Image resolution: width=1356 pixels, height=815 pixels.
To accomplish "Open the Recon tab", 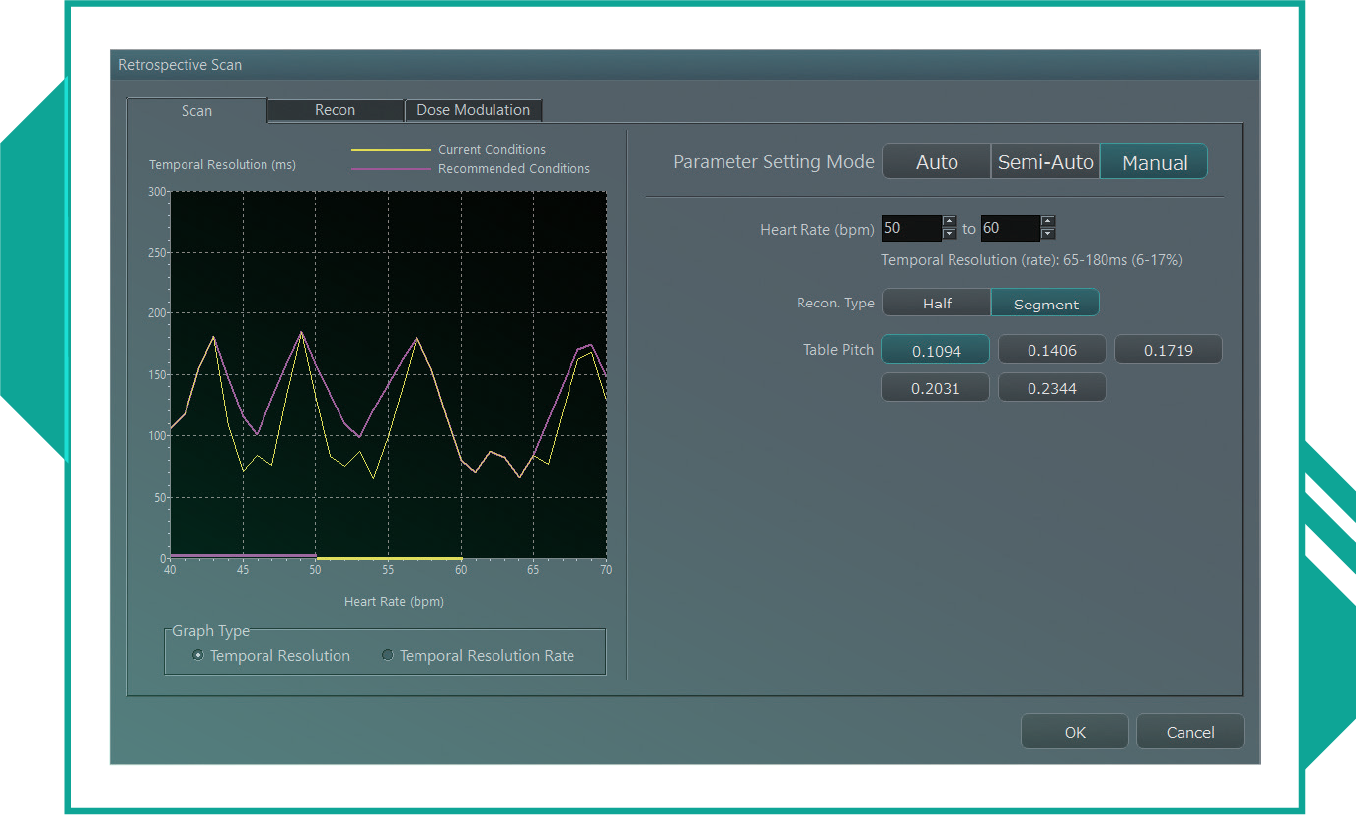I will pyautogui.click(x=335, y=110).
